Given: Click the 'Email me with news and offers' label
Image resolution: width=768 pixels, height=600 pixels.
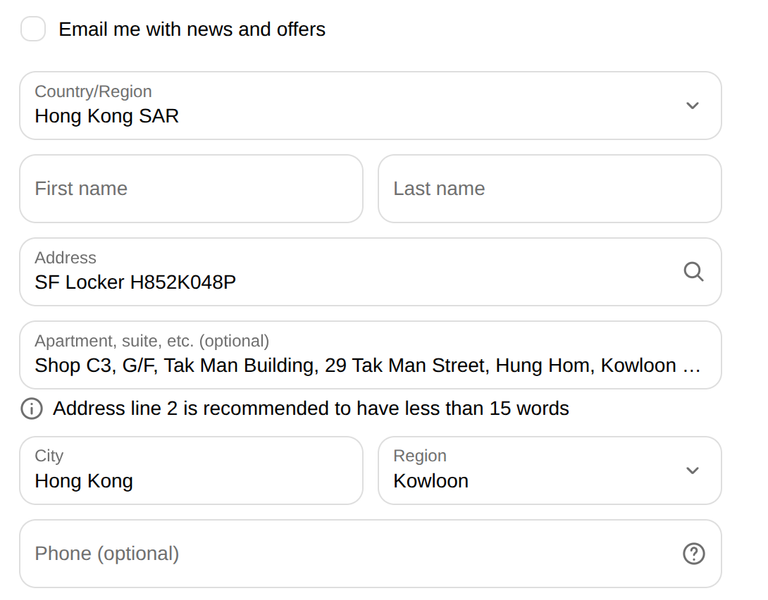Looking at the screenshot, I should tap(192, 29).
